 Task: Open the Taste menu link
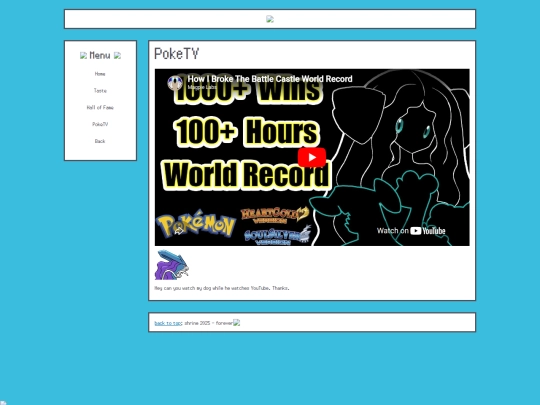100,91
